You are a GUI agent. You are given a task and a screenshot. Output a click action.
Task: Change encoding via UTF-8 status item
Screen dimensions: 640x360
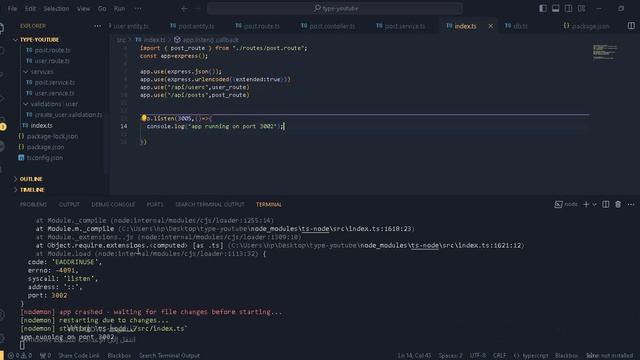click(x=478, y=356)
